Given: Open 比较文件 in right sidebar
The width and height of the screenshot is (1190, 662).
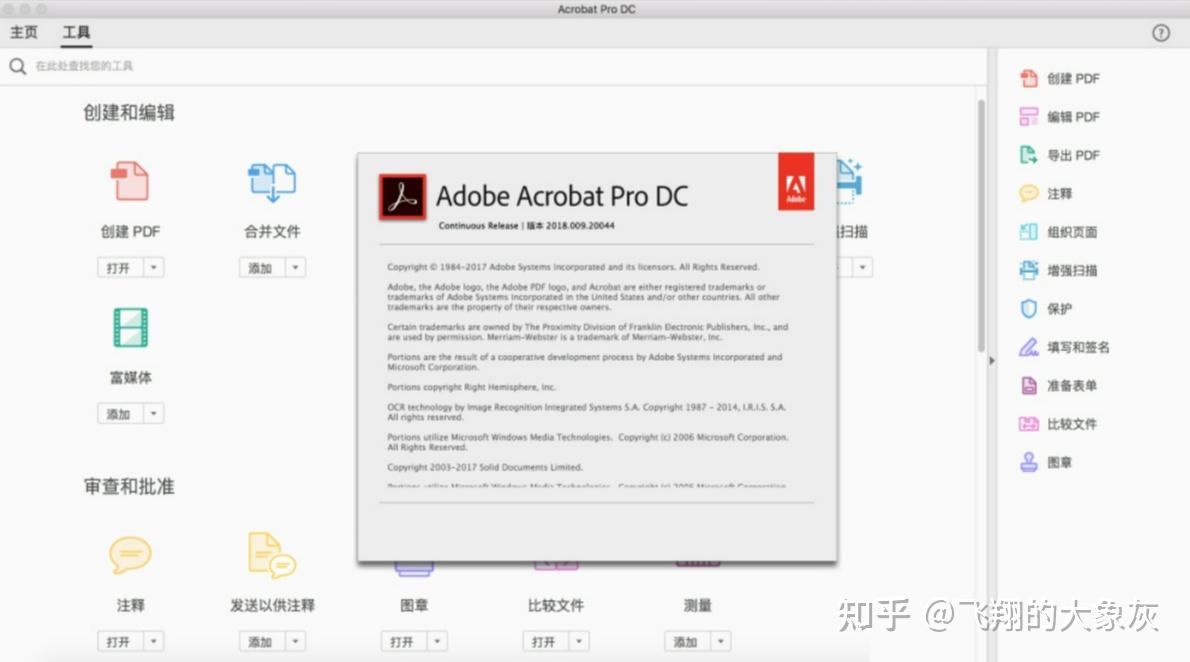Looking at the screenshot, I should (1057, 424).
